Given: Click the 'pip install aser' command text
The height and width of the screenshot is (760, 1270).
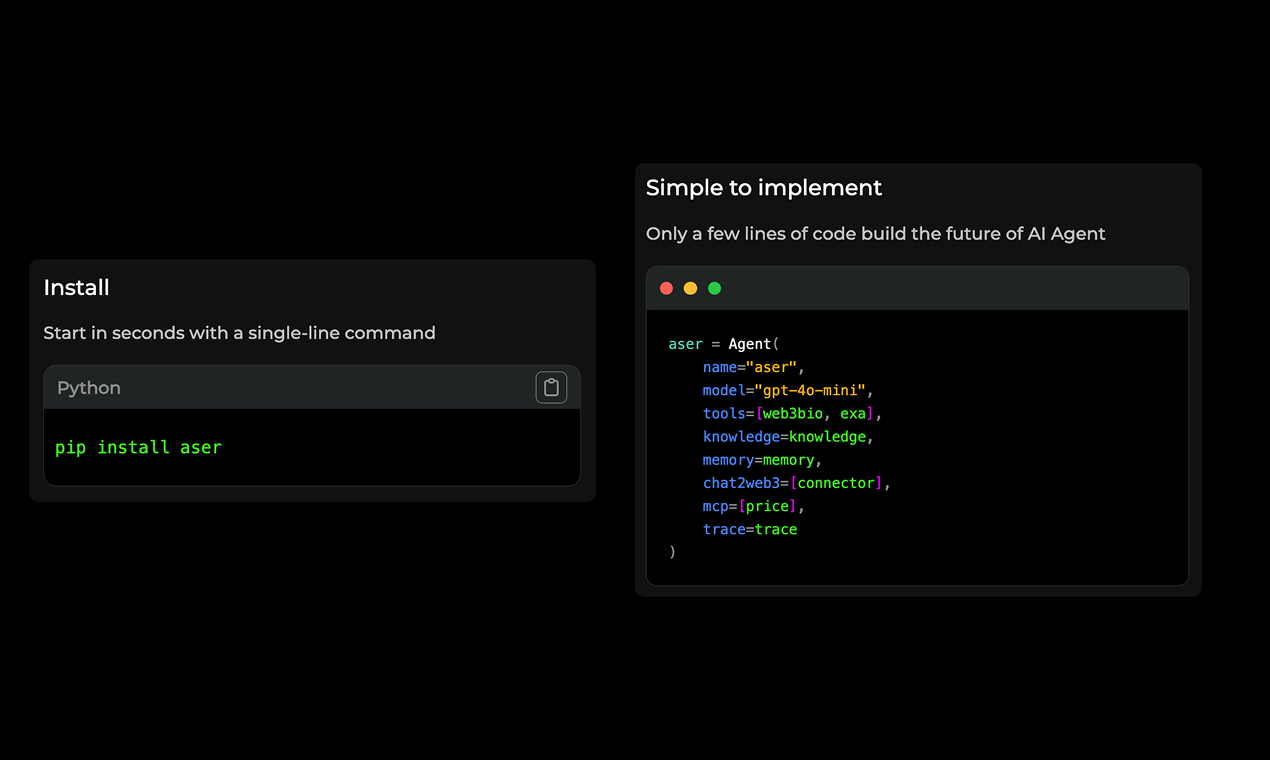Looking at the screenshot, I should point(138,447).
